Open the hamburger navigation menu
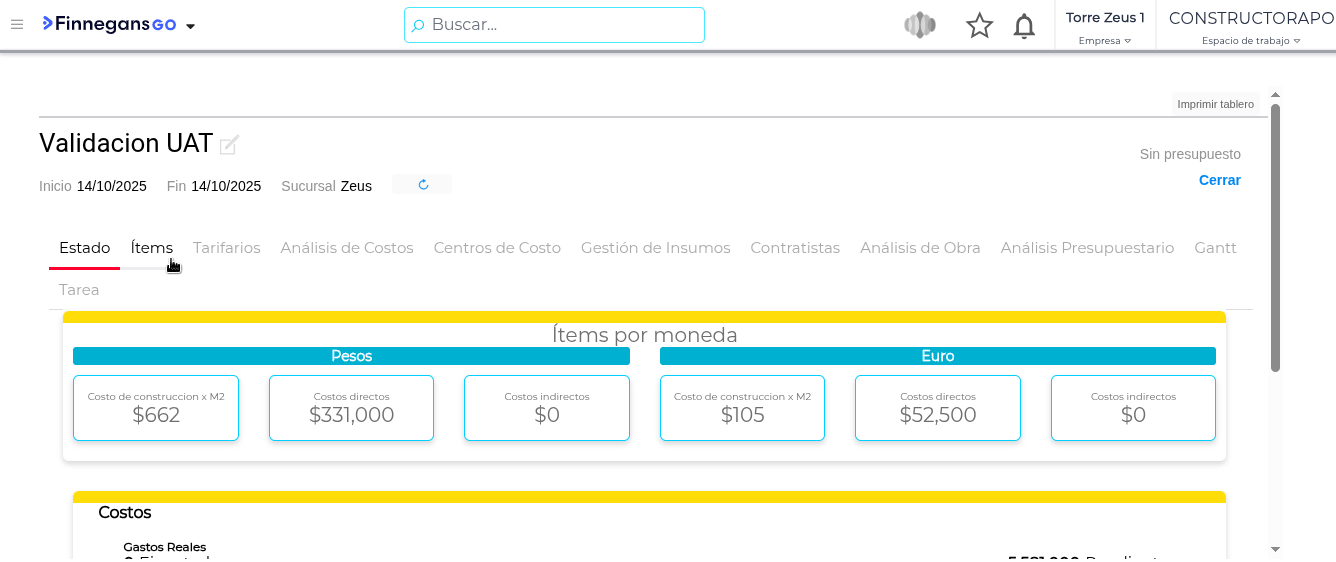 tap(17, 25)
